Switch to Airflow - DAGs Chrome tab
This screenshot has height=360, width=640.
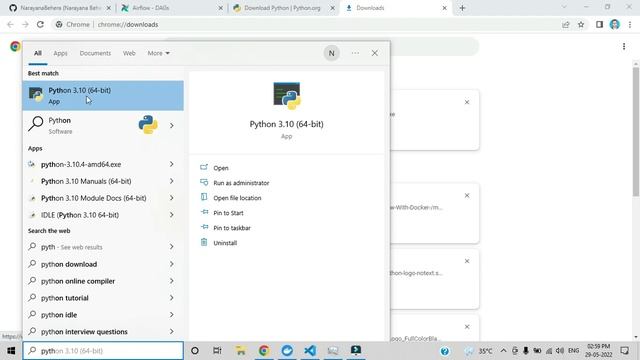171,8
